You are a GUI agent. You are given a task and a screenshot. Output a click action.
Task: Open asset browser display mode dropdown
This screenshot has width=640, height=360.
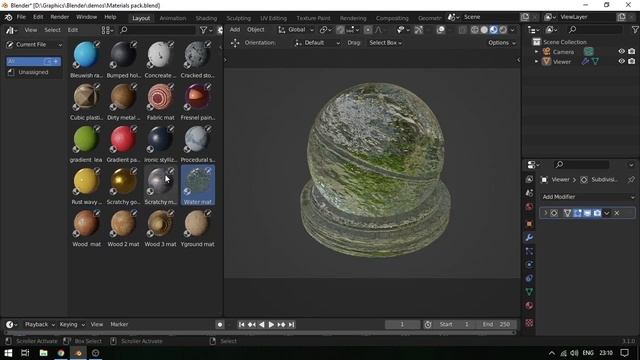click(x=107, y=30)
